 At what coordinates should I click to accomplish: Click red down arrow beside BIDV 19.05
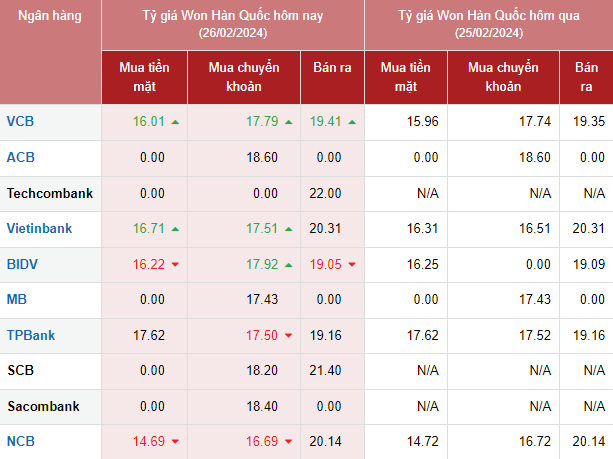click(351, 265)
